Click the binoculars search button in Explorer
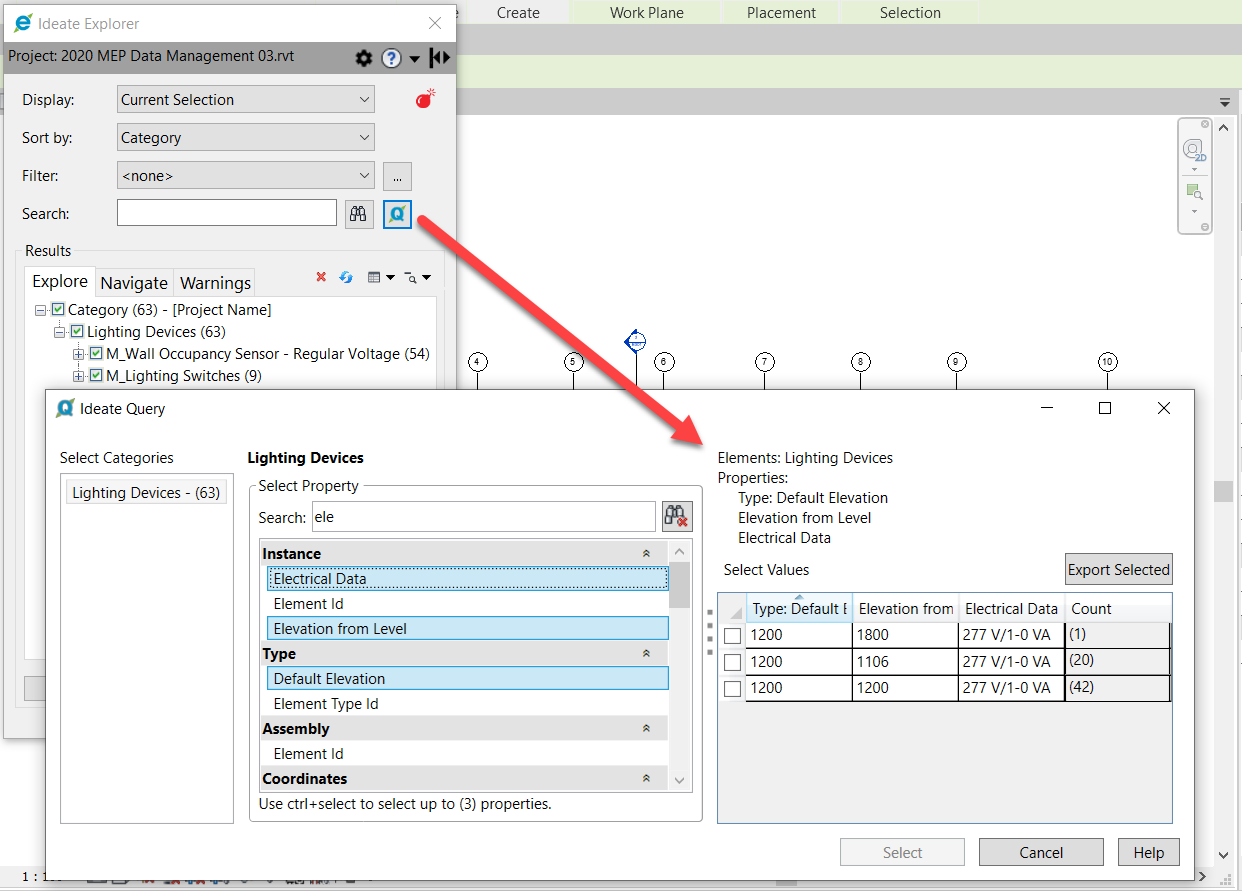Screen dimensions: 1242x891 pos(359,214)
